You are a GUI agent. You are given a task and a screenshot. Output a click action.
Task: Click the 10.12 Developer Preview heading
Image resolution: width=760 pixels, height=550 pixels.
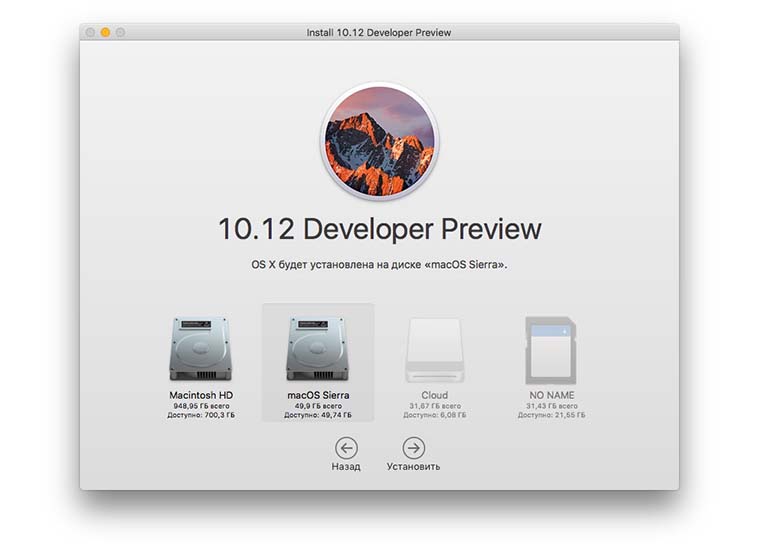(380, 229)
